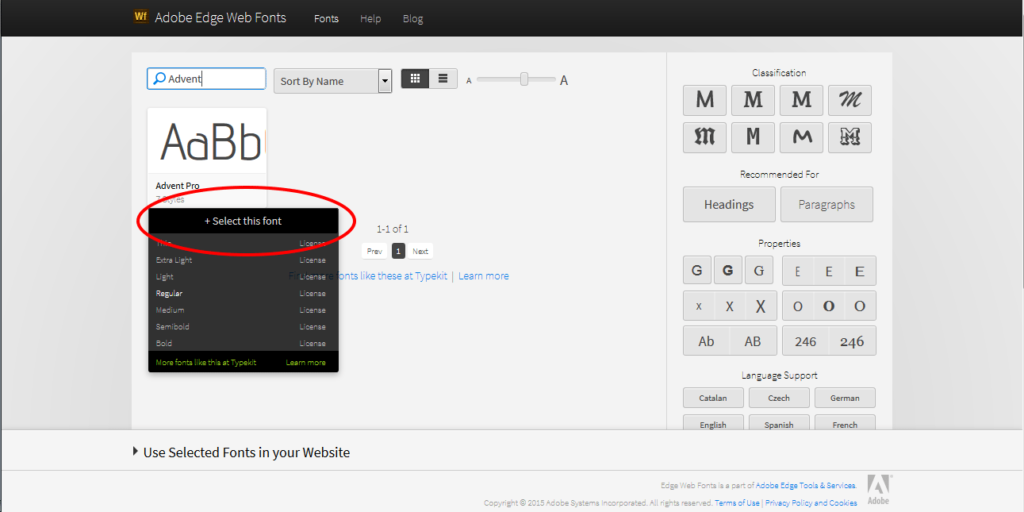1024x512 pixels.
Task: Click the Adobe logo in footer
Action: [878, 487]
